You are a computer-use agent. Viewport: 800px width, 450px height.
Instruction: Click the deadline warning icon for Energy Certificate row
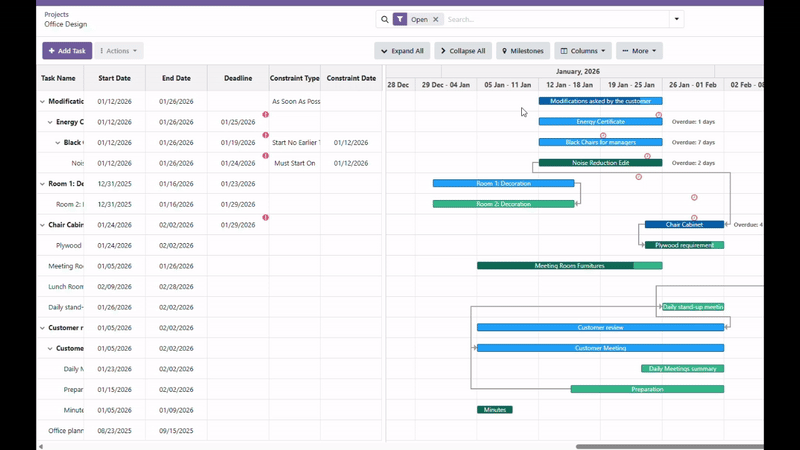(266, 114)
